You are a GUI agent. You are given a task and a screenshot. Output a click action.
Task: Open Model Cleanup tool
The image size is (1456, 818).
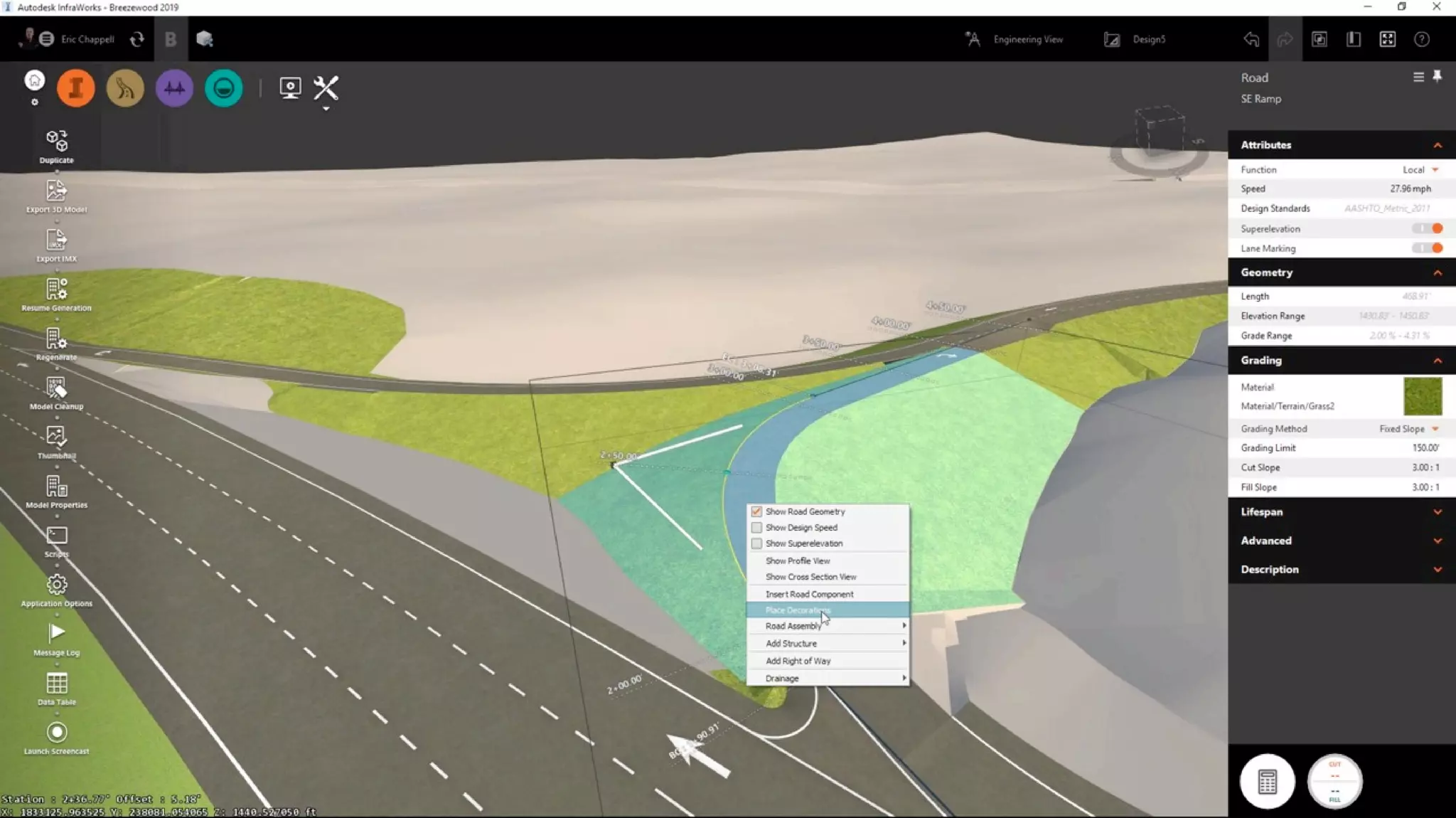pos(56,388)
